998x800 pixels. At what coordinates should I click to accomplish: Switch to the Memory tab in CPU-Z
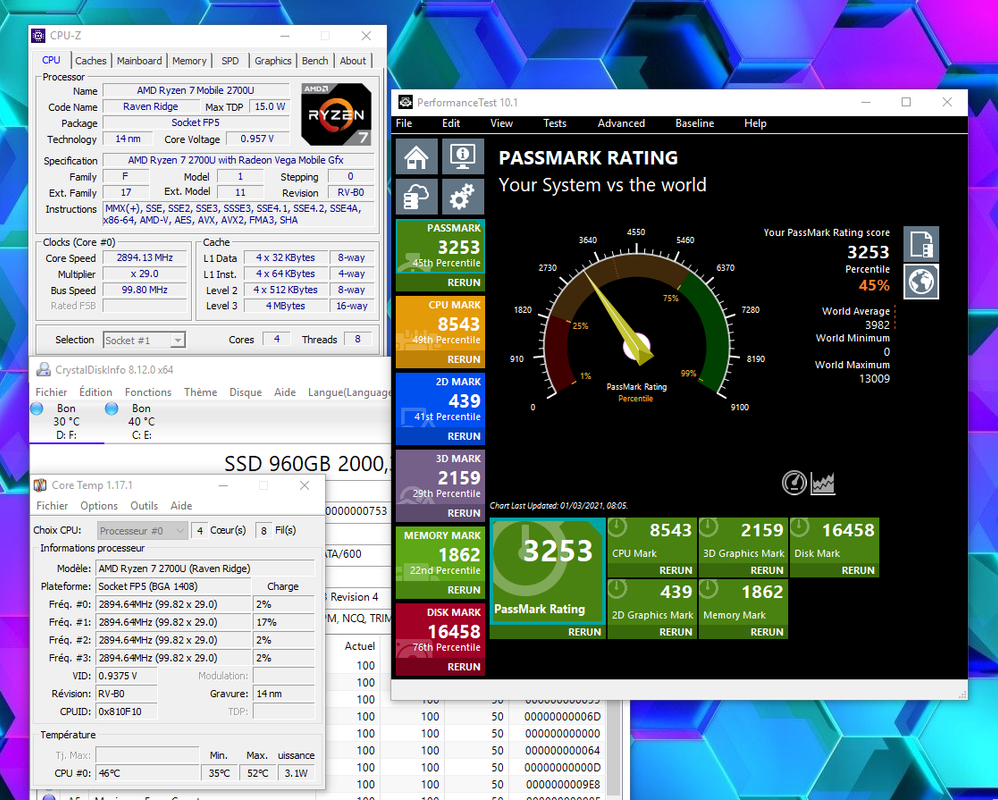point(189,61)
